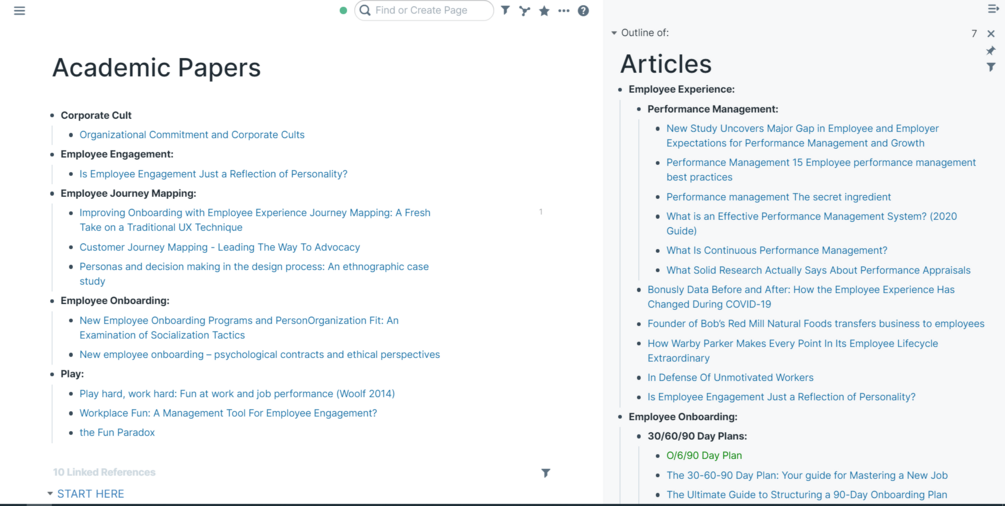The image size is (1005, 506).
Task: Open the graph overview icon in top bar
Action: click(524, 10)
